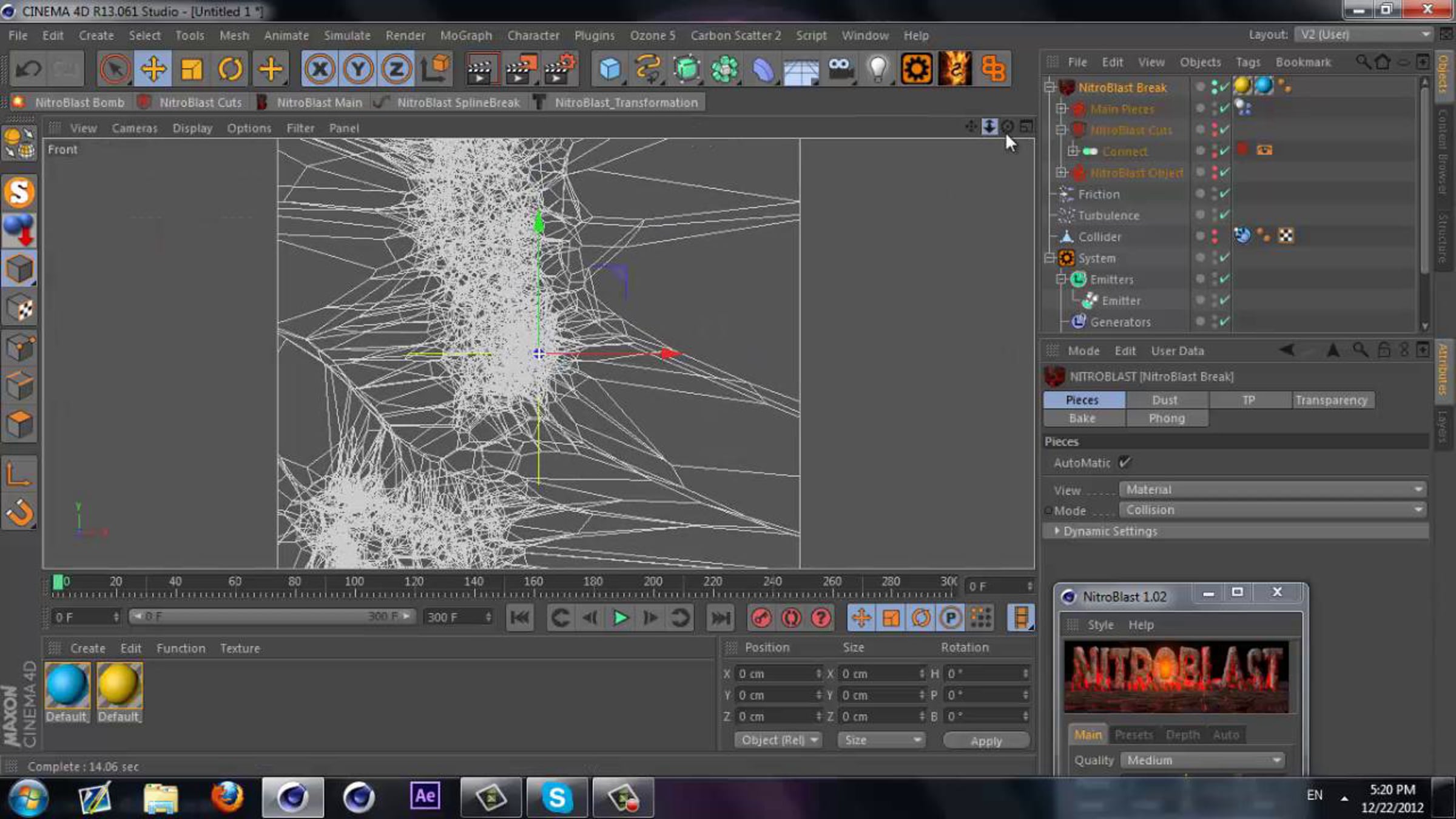The image size is (1456, 819).
Task: Open the Object (Rel) coordinate dropdown
Action: 778,740
